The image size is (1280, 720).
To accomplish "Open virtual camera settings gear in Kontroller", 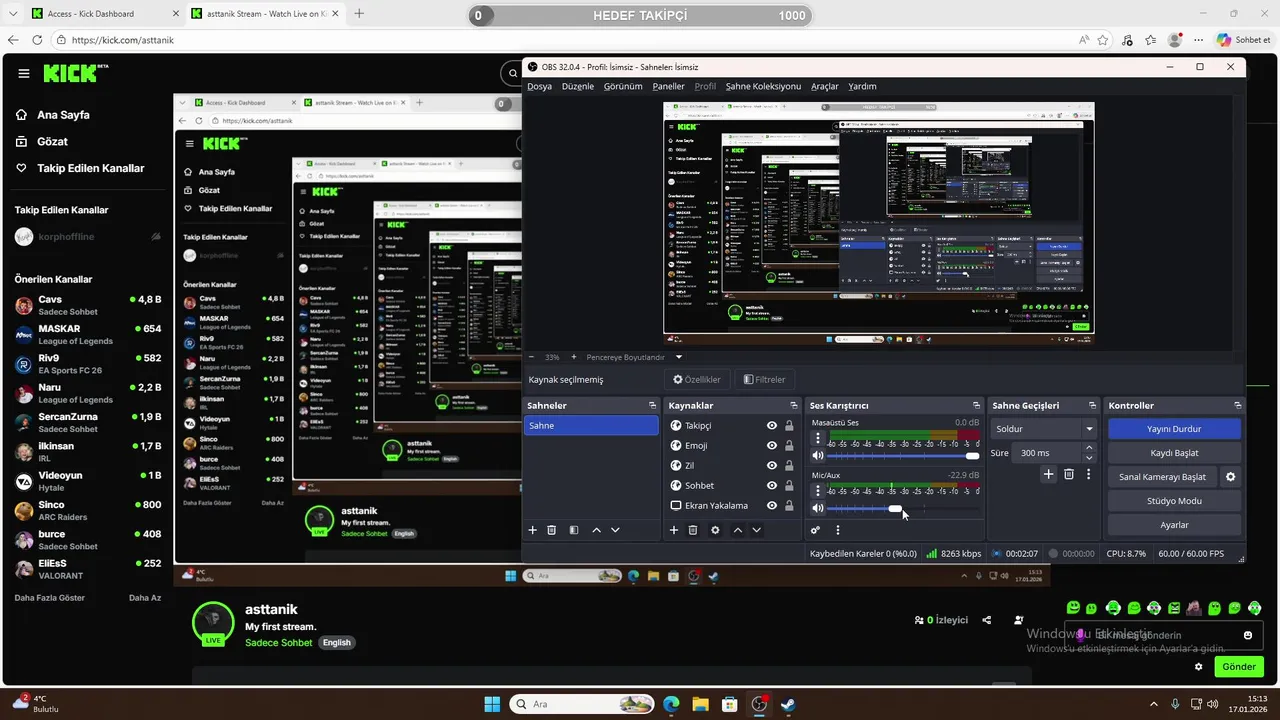I will coord(1231,477).
